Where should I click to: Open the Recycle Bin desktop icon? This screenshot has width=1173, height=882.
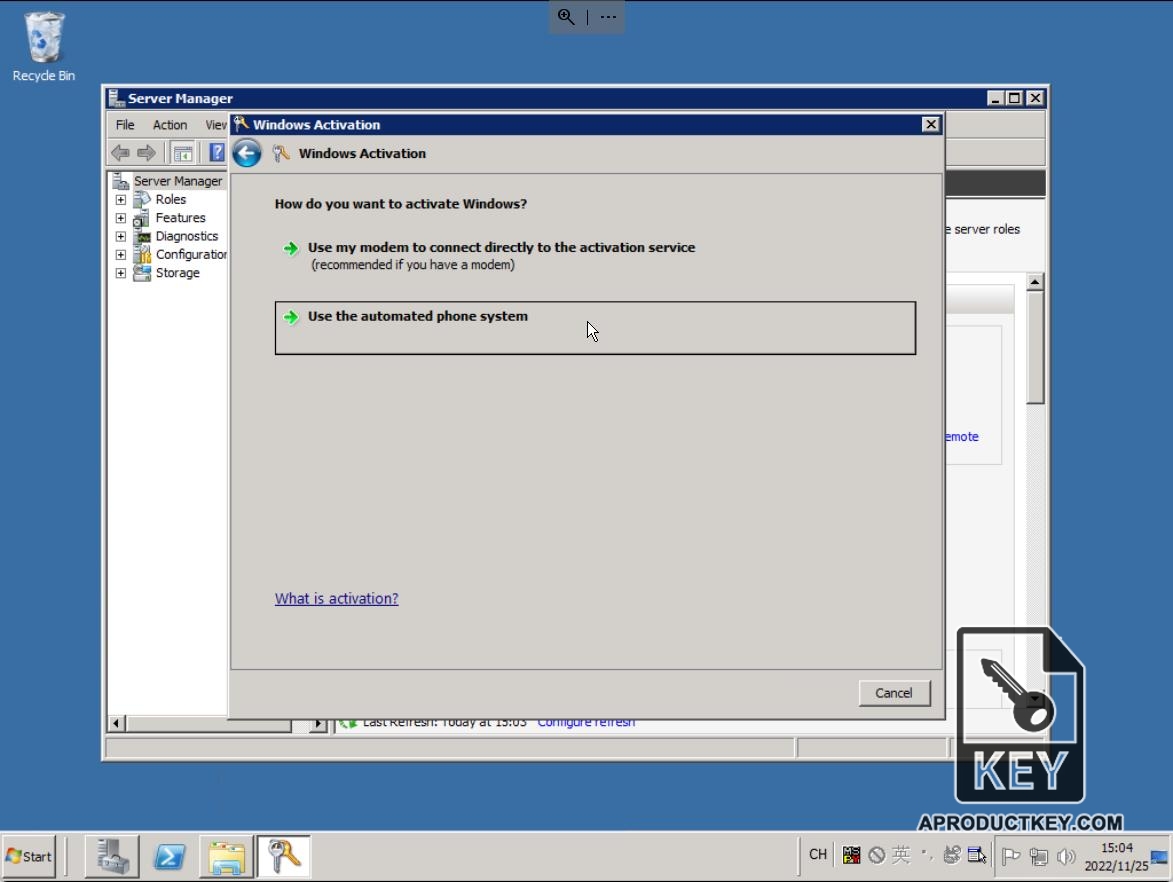(43, 46)
